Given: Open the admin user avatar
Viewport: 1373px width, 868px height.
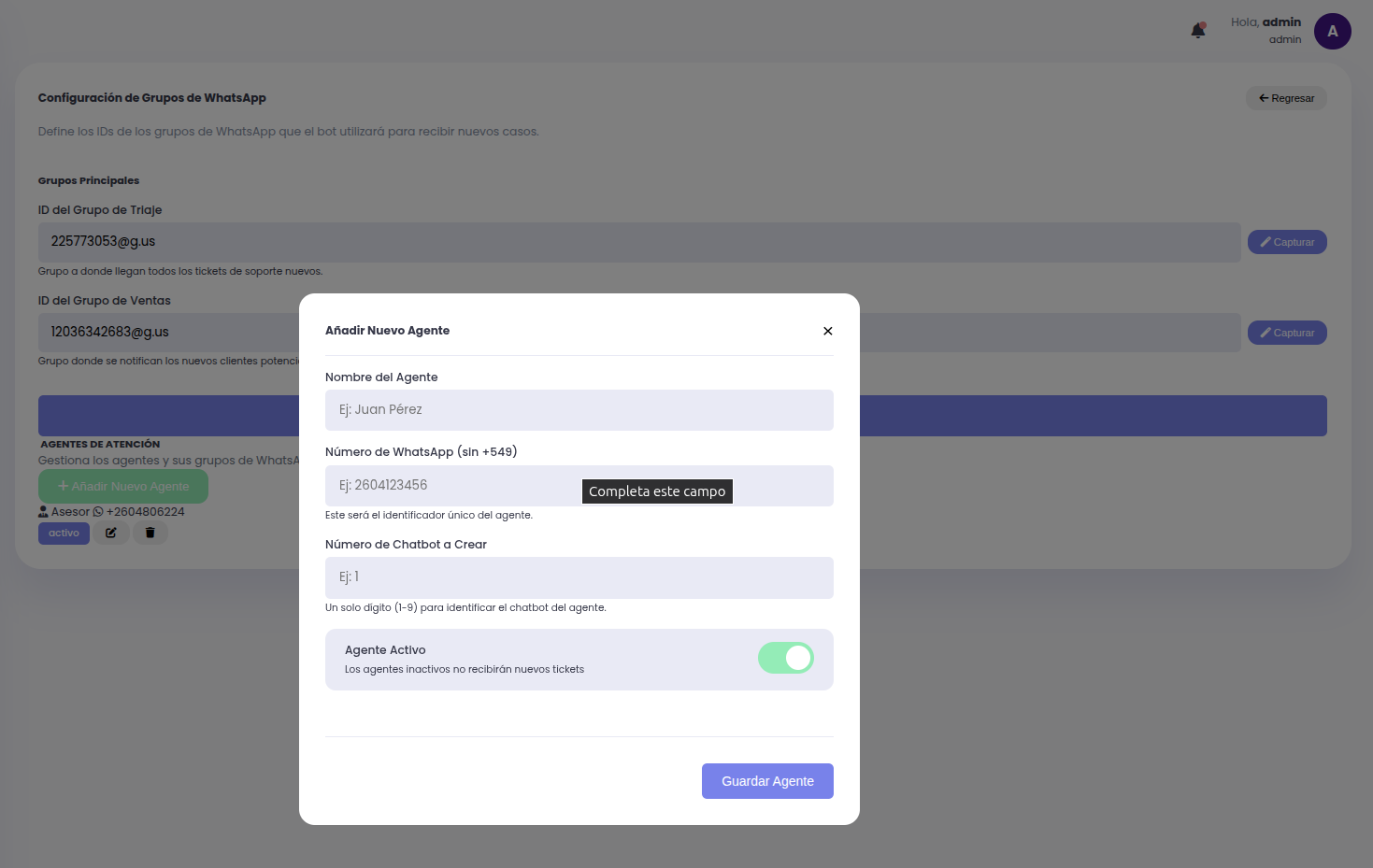Looking at the screenshot, I should click(x=1332, y=32).
